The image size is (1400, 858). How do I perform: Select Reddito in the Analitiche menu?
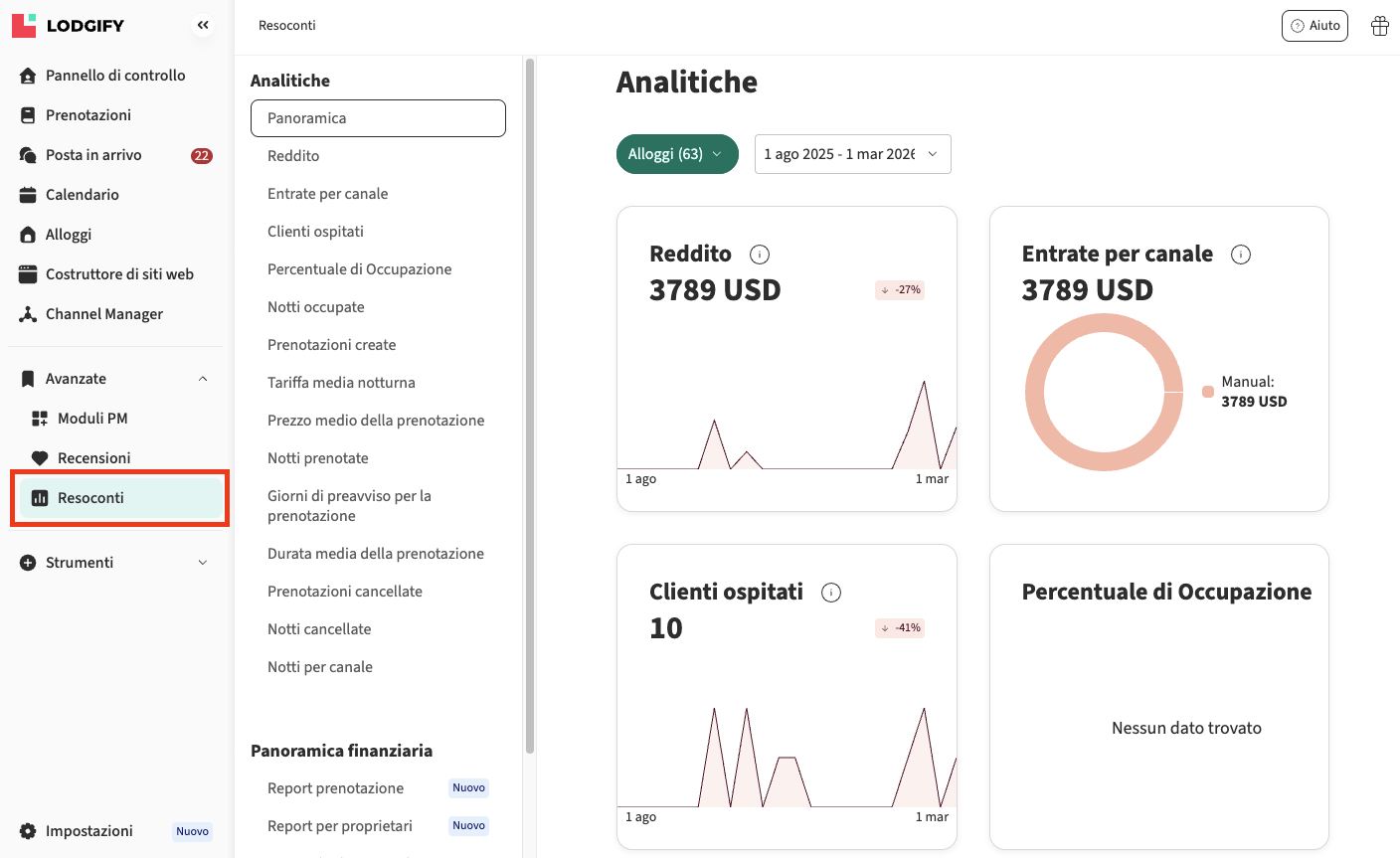(x=293, y=156)
